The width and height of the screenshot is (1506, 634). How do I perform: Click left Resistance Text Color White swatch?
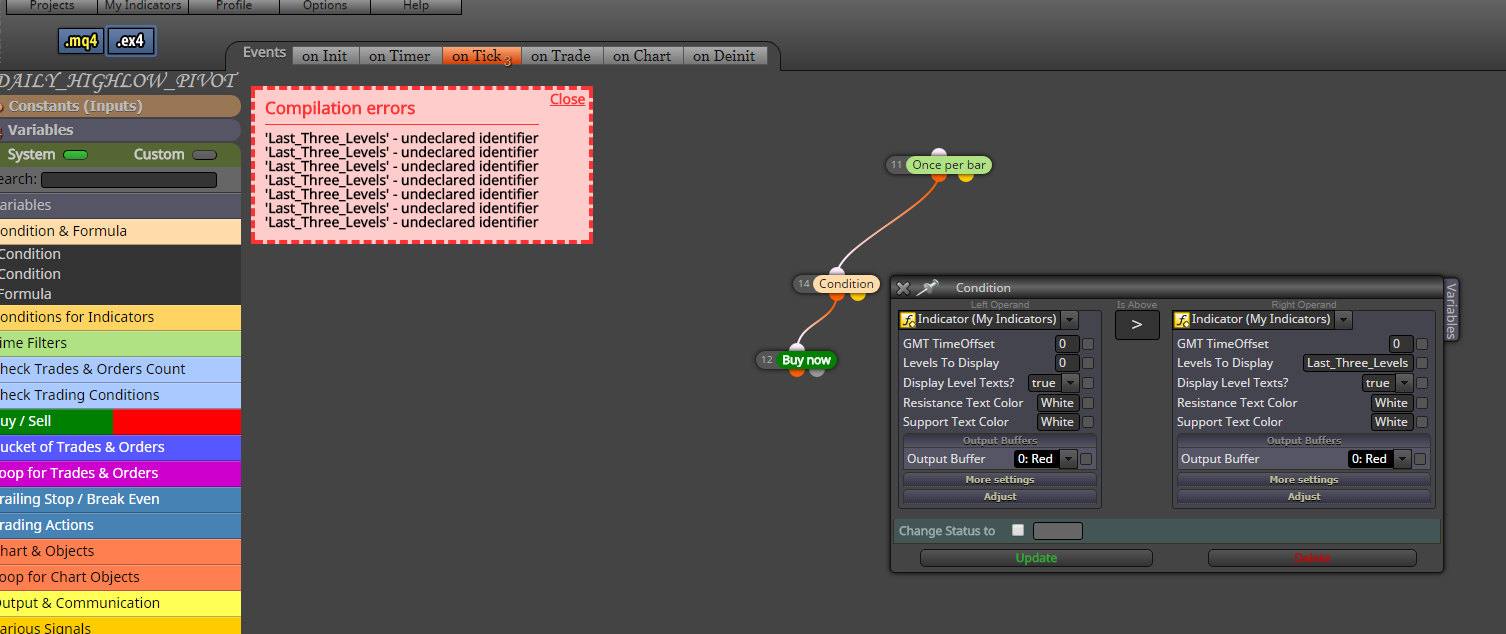click(x=1057, y=403)
